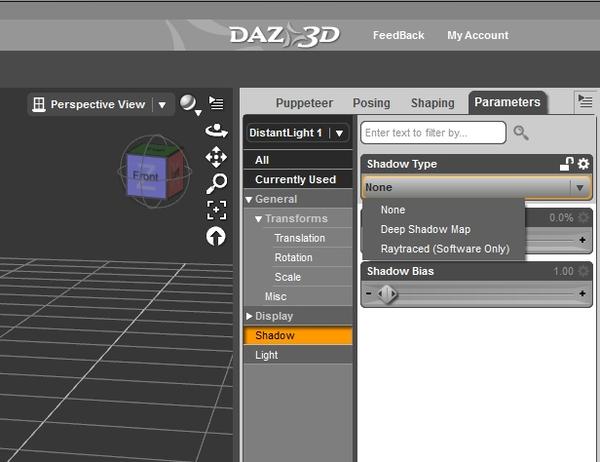Viewport: 600px width, 462px height.
Task: Select the pan view tool
Action: tap(216, 157)
